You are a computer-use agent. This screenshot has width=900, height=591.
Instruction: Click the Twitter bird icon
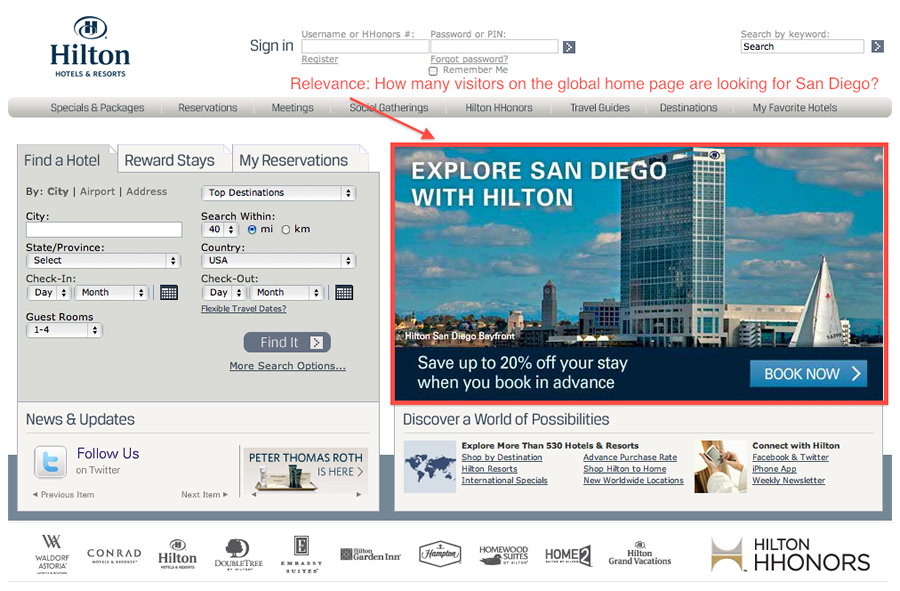pos(51,462)
